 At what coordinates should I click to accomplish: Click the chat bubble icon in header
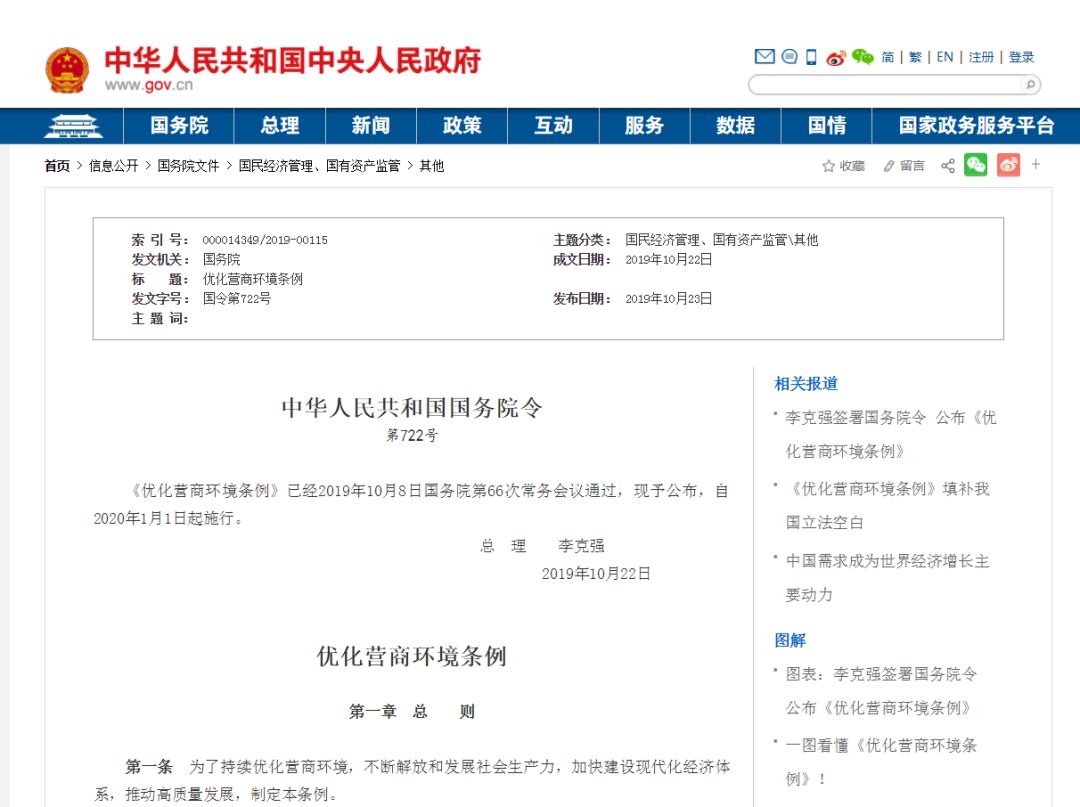pos(789,56)
